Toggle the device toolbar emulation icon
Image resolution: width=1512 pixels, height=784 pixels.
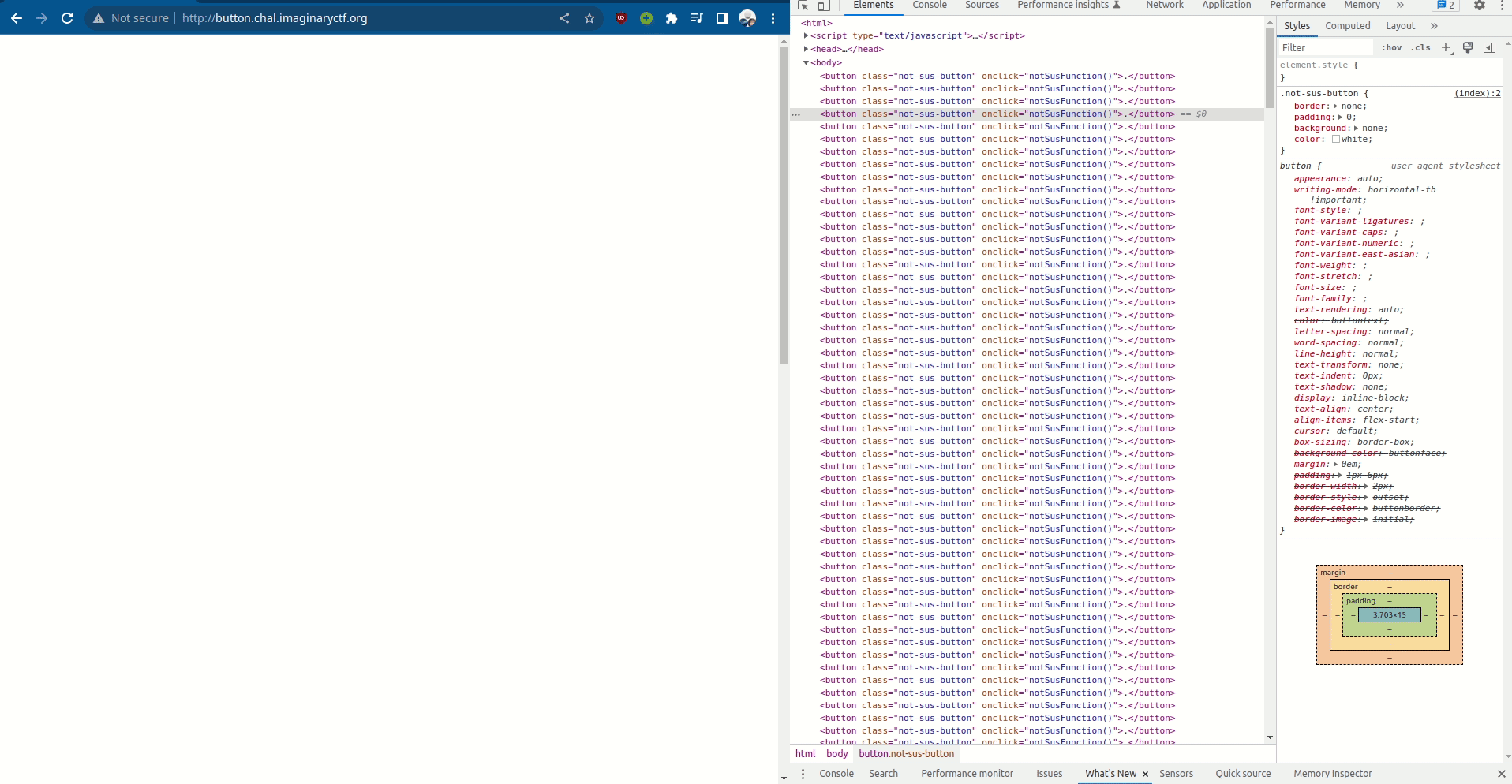[823, 6]
